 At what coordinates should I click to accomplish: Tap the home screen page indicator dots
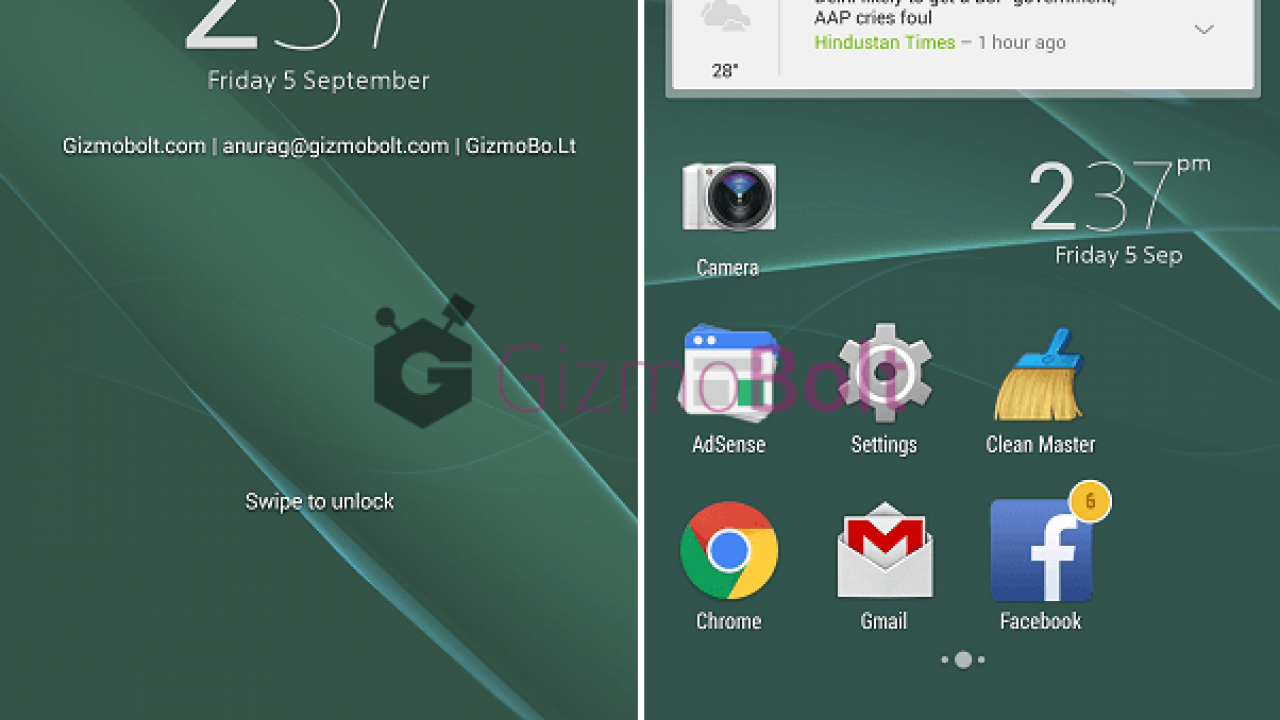[963, 660]
